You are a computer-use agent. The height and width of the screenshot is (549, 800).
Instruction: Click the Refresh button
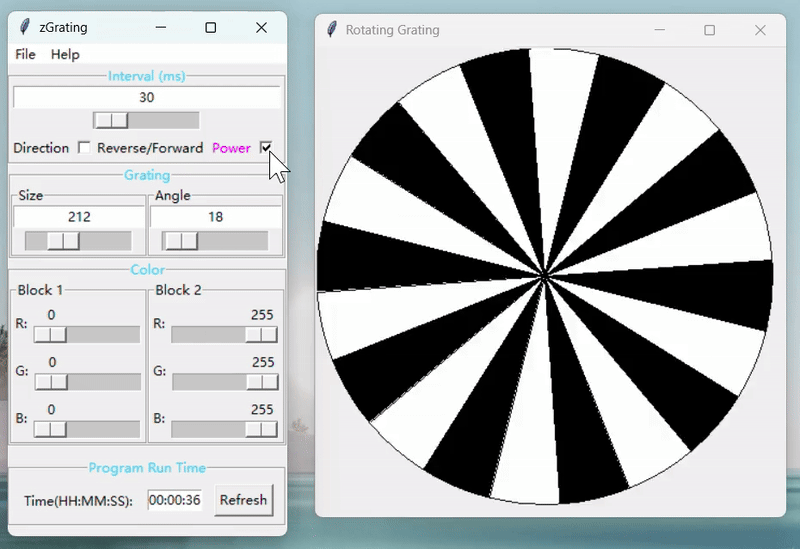pos(243,500)
